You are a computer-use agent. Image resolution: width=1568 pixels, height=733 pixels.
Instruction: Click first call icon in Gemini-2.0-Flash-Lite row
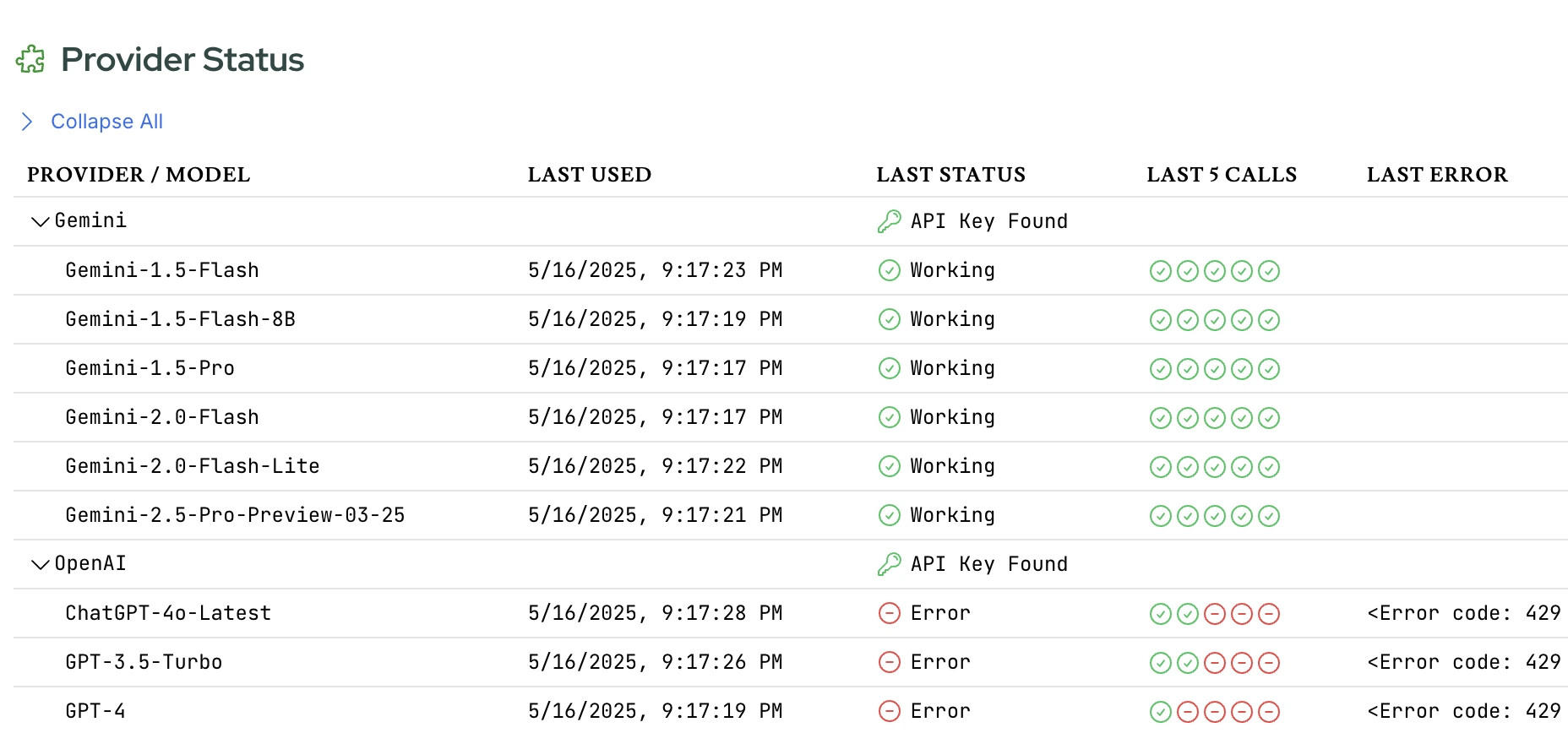pos(1161,467)
